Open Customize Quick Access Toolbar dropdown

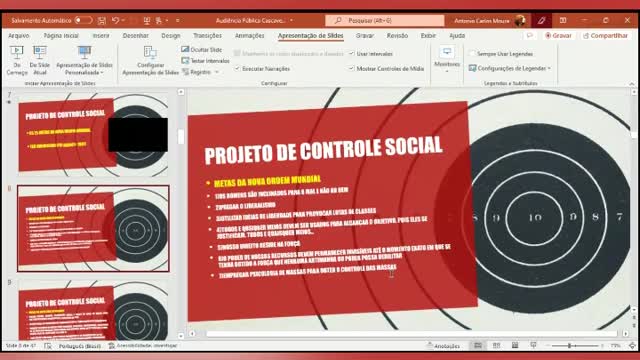point(178,20)
